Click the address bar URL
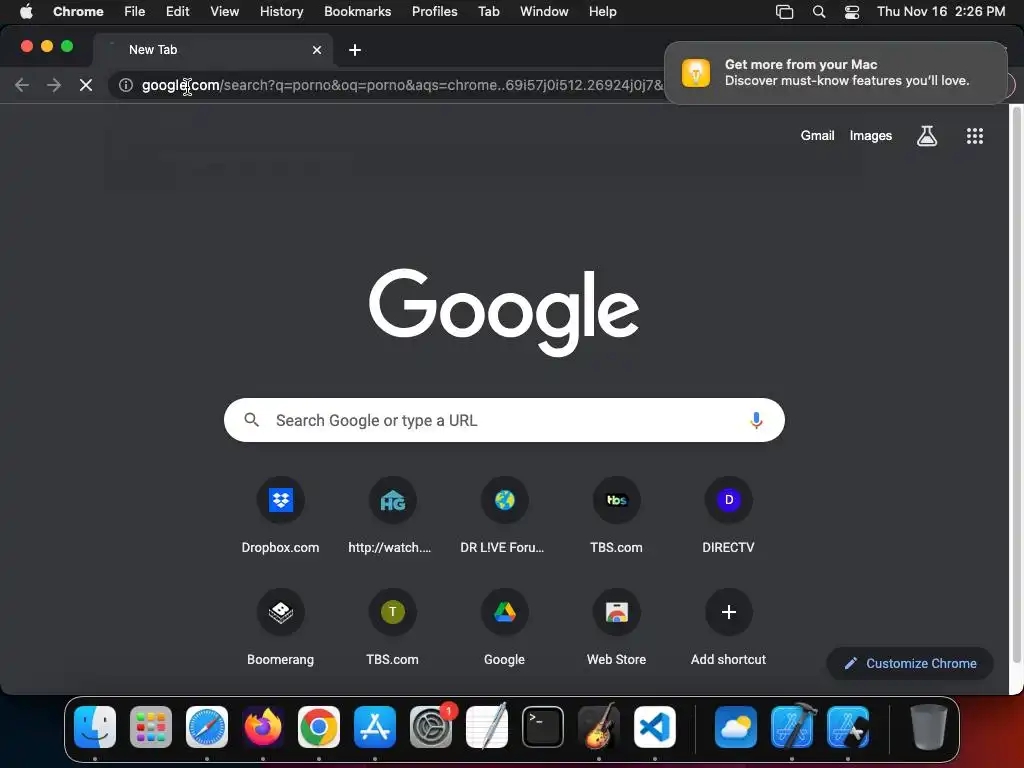Image resolution: width=1024 pixels, height=768 pixels. [402, 85]
